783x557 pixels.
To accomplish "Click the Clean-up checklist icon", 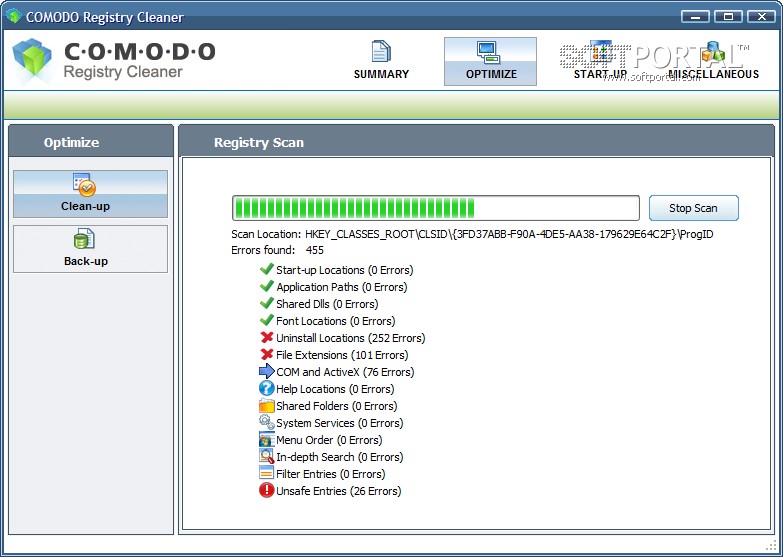I will pyautogui.click(x=84, y=185).
